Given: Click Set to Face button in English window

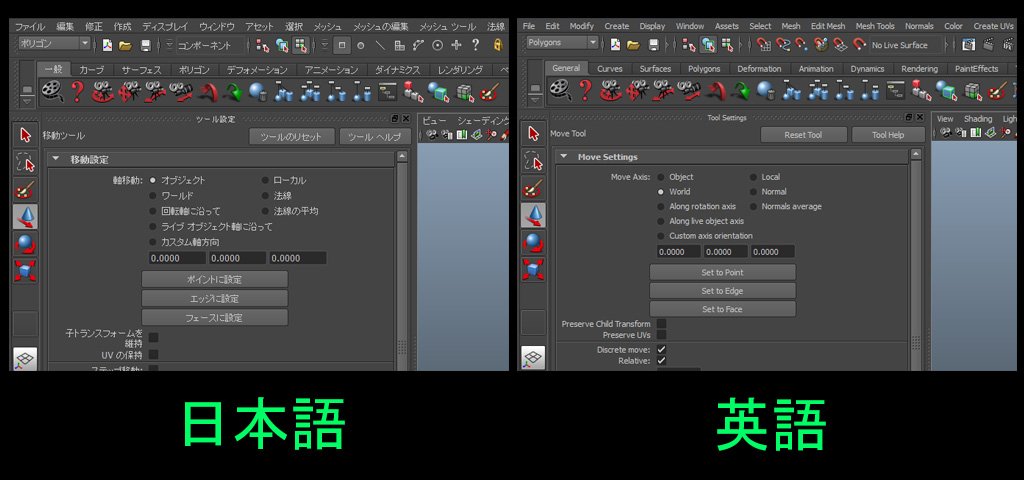Looking at the screenshot, I should pyautogui.click(x=722, y=309).
